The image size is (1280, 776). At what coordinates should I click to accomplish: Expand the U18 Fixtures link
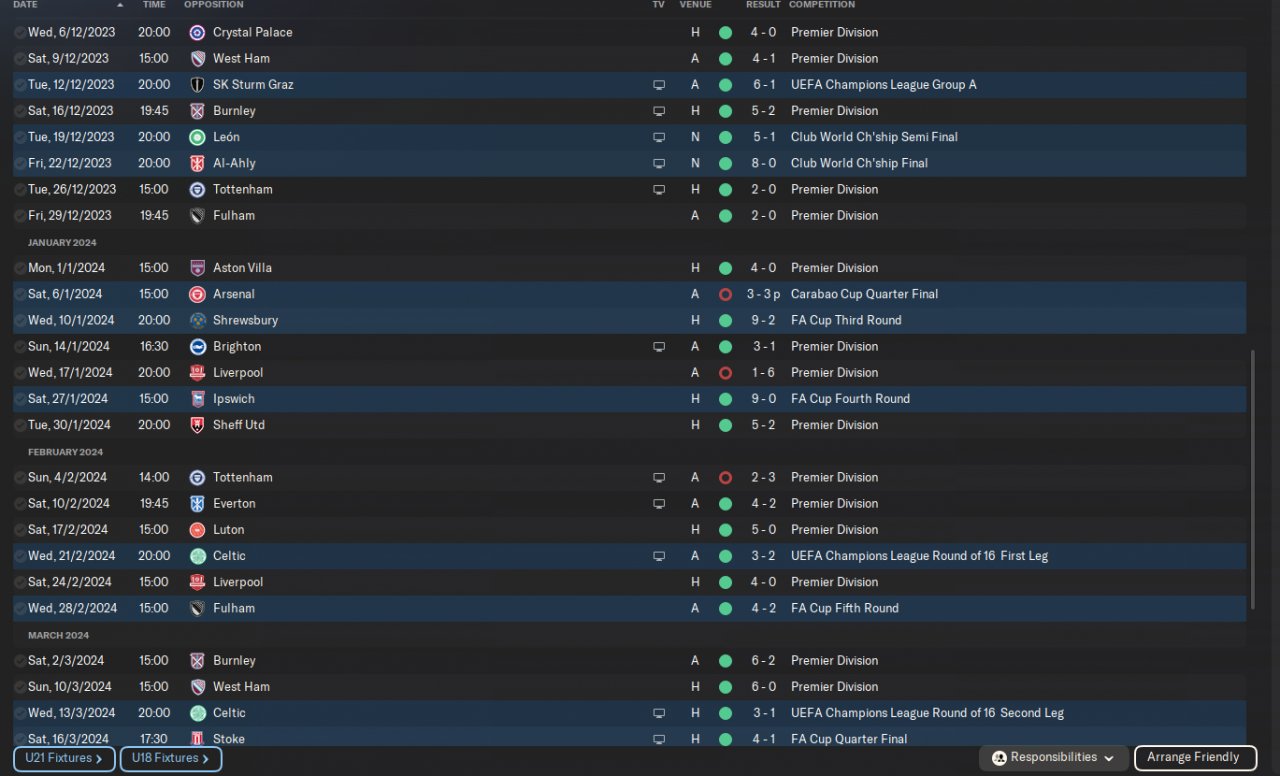point(171,758)
